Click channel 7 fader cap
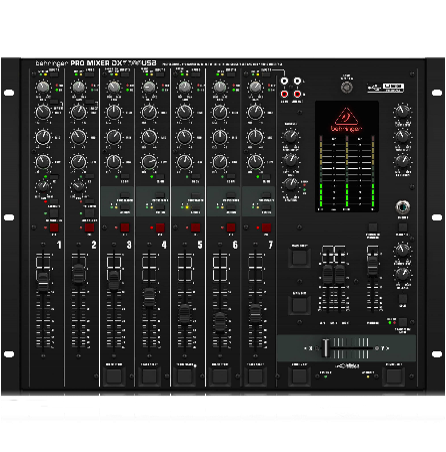 (255, 313)
